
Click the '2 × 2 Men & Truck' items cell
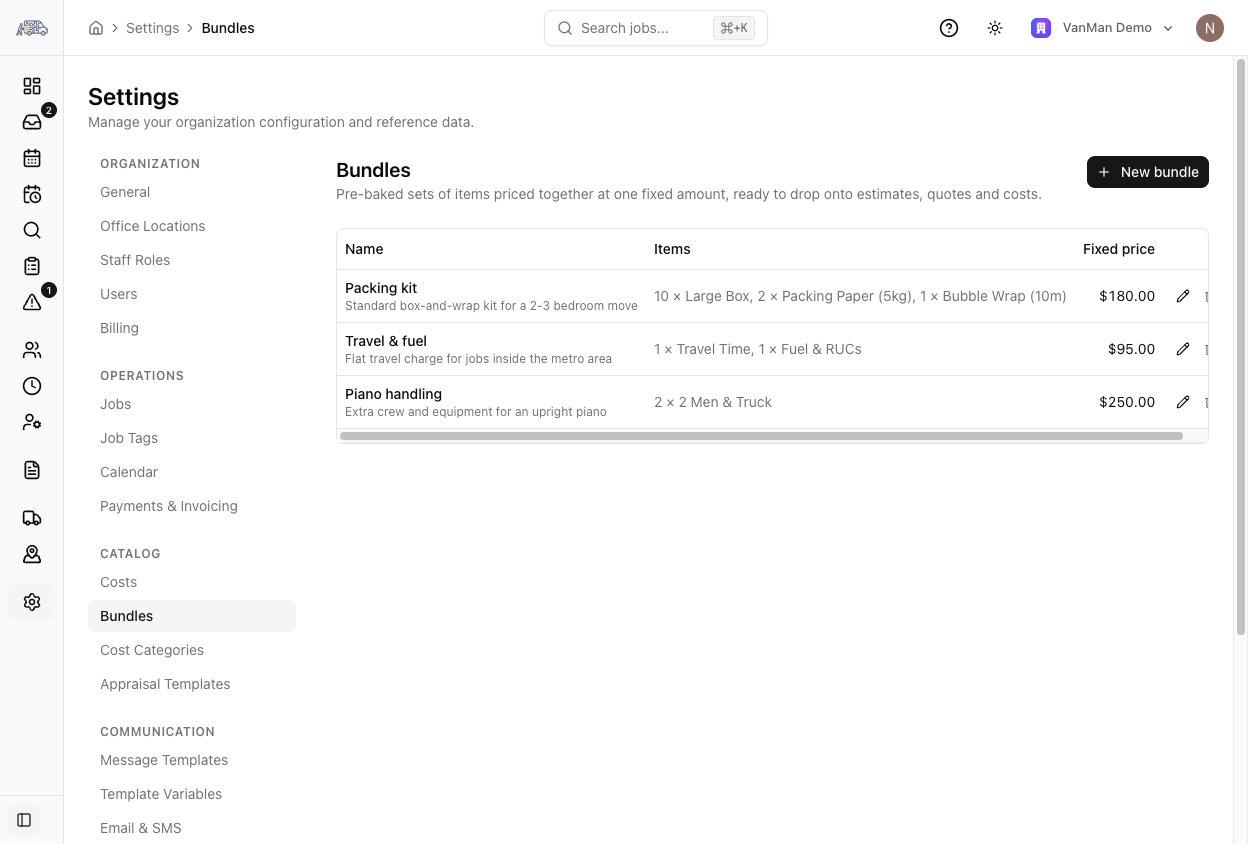click(713, 402)
